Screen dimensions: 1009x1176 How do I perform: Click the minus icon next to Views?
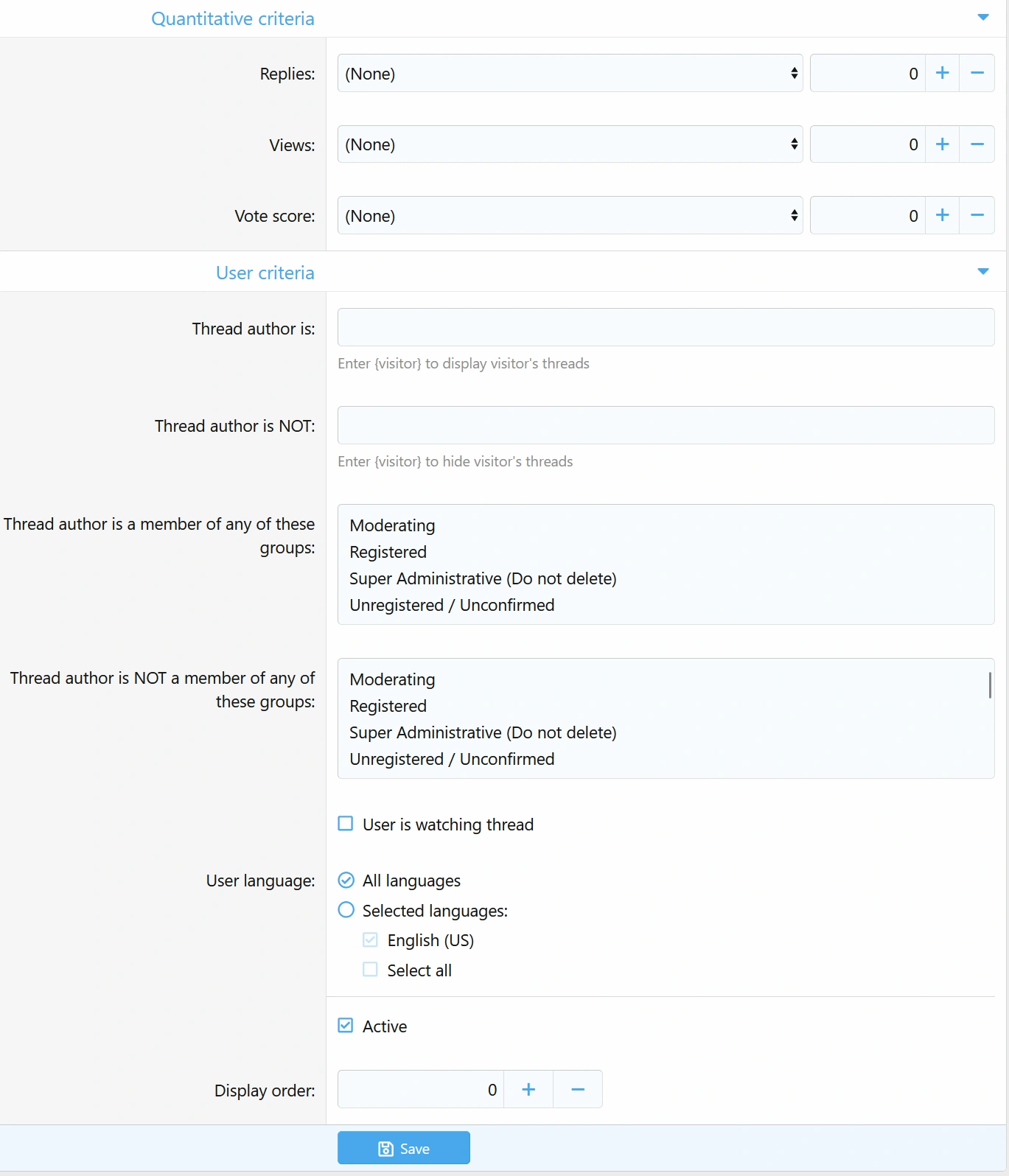click(x=977, y=144)
